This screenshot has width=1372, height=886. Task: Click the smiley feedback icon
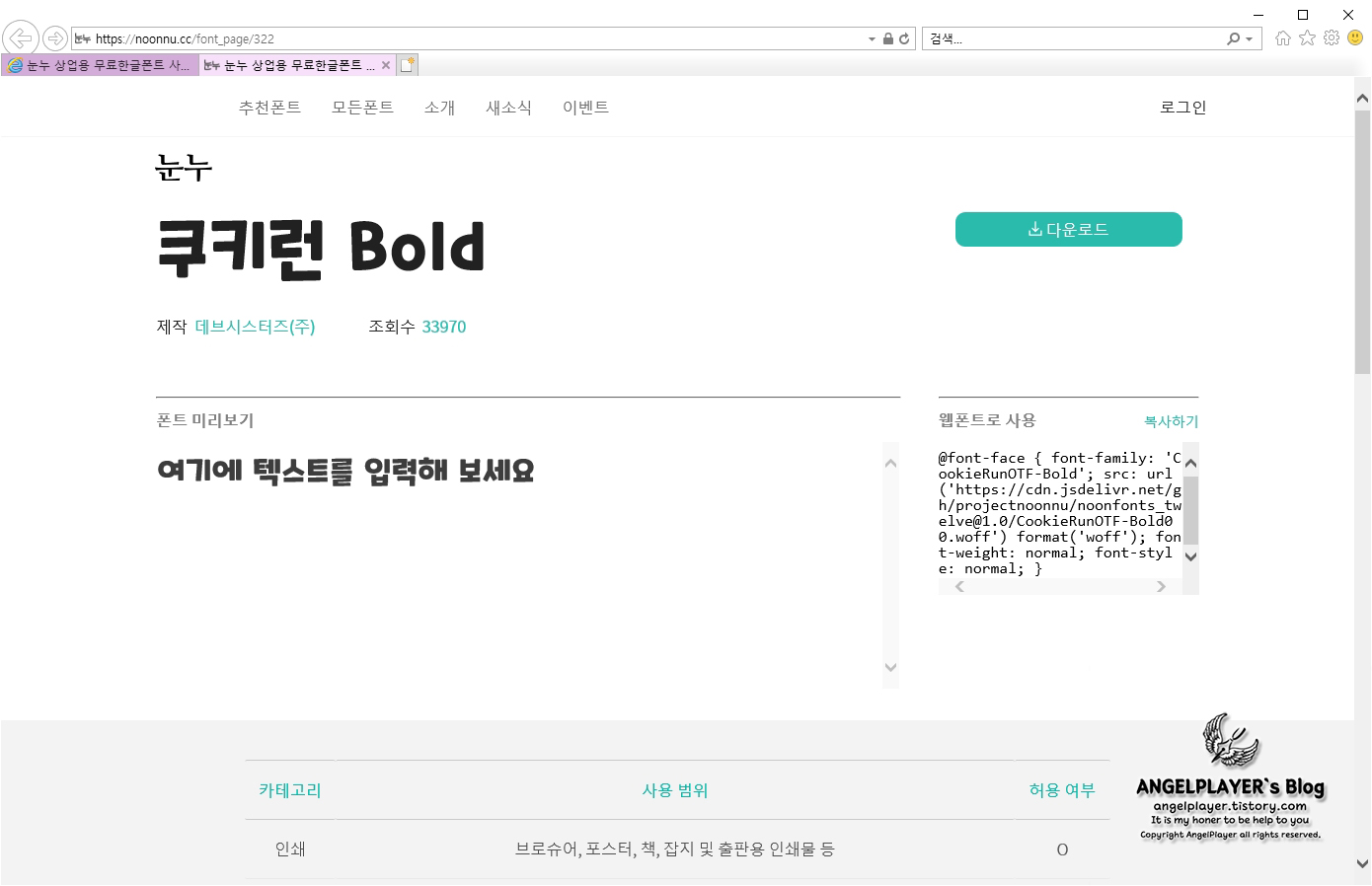(1355, 37)
